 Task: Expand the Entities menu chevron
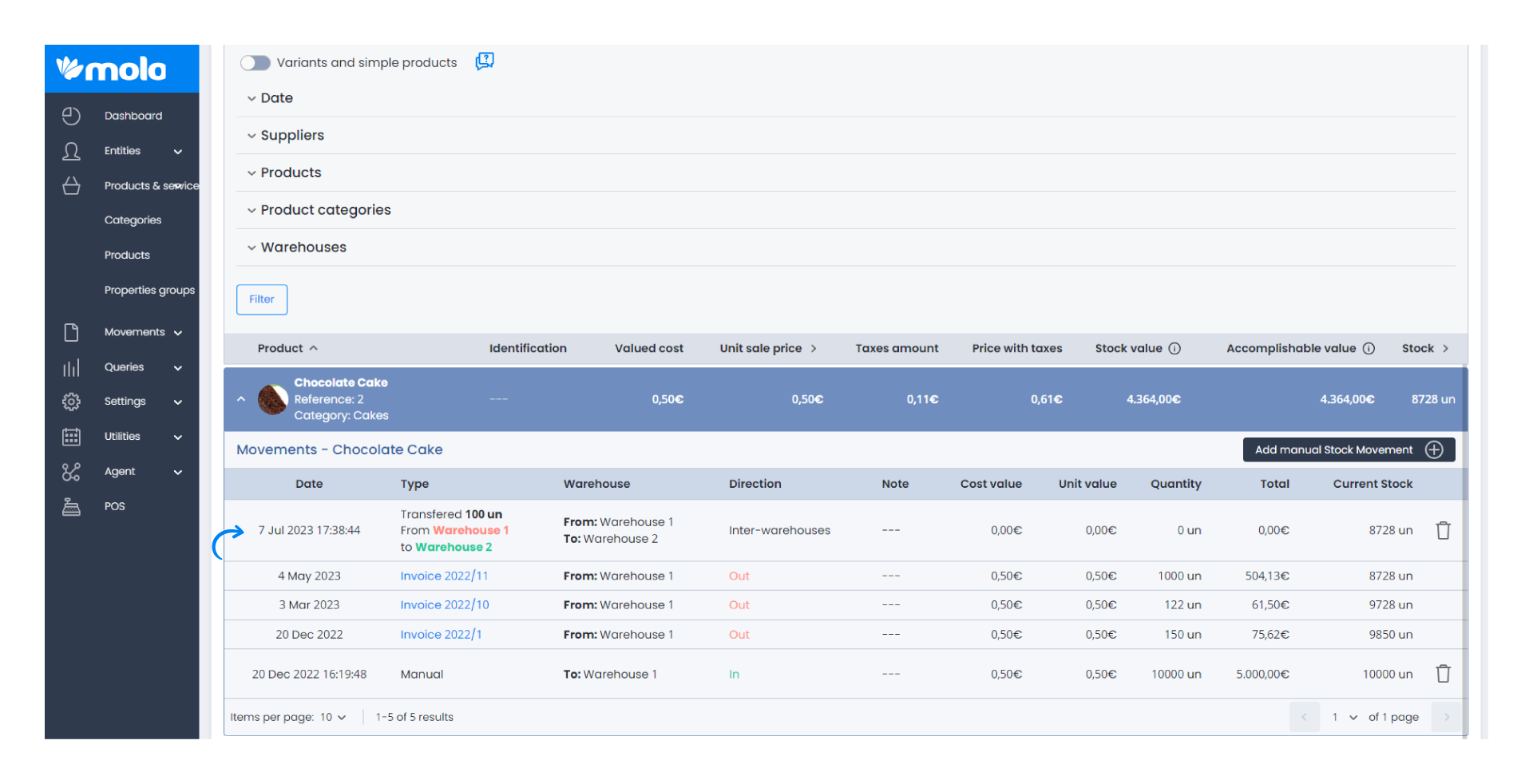[x=178, y=152]
